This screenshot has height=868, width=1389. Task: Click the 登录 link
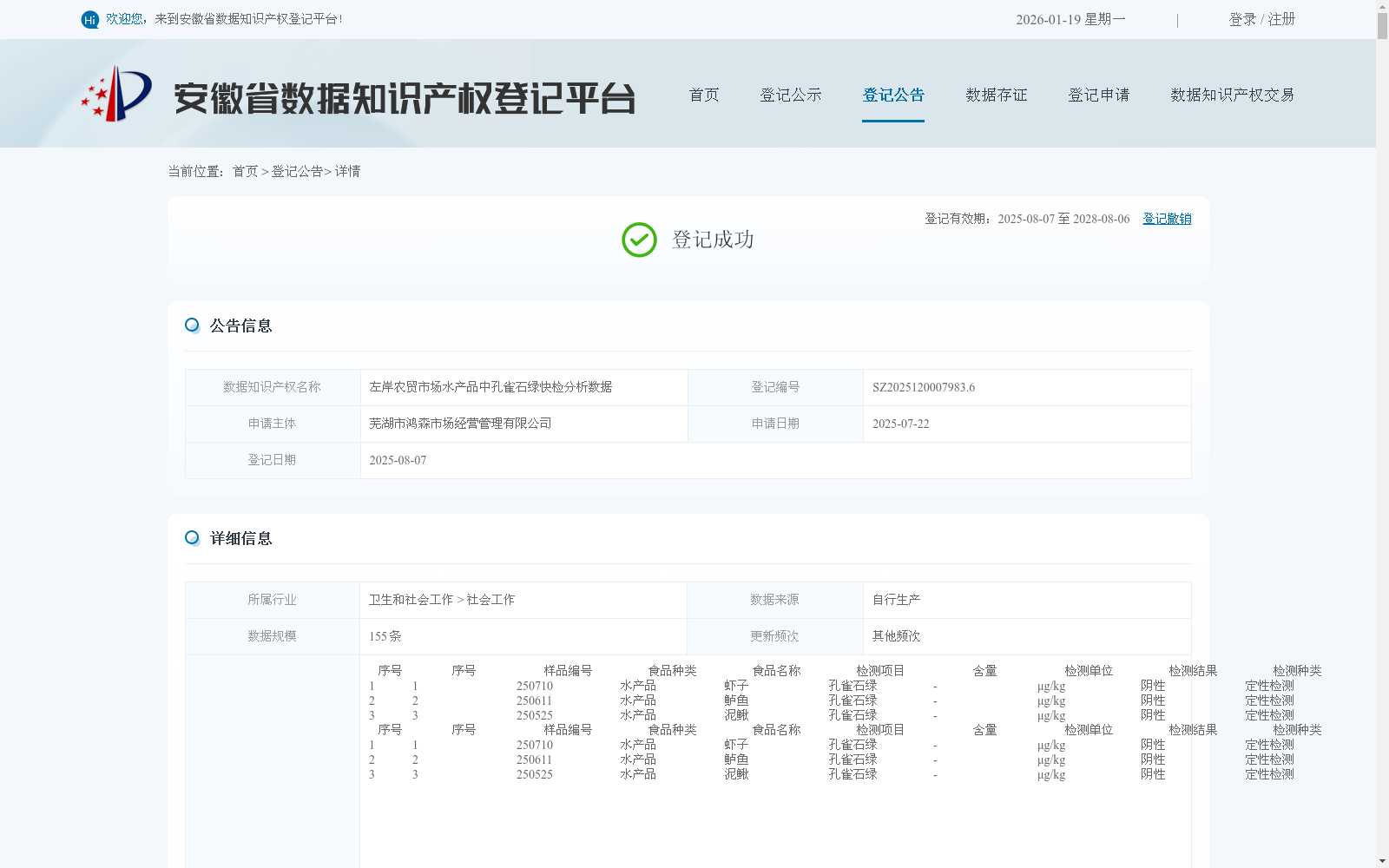pos(1242,19)
